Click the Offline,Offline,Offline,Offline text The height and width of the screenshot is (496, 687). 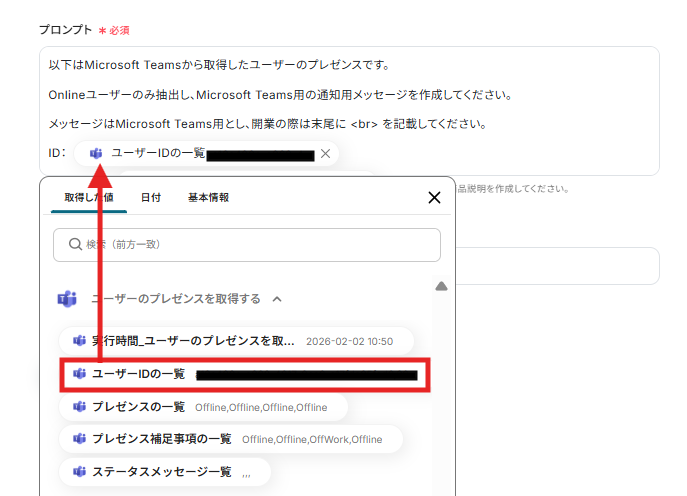point(261,407)
